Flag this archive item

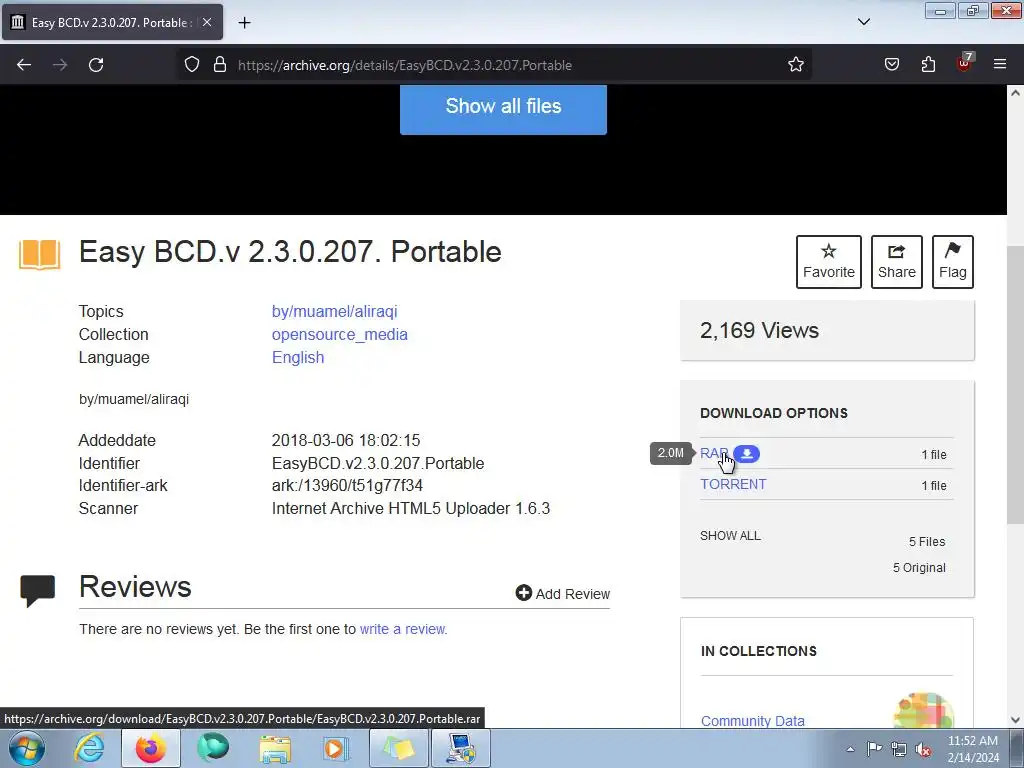coord(953,262)
